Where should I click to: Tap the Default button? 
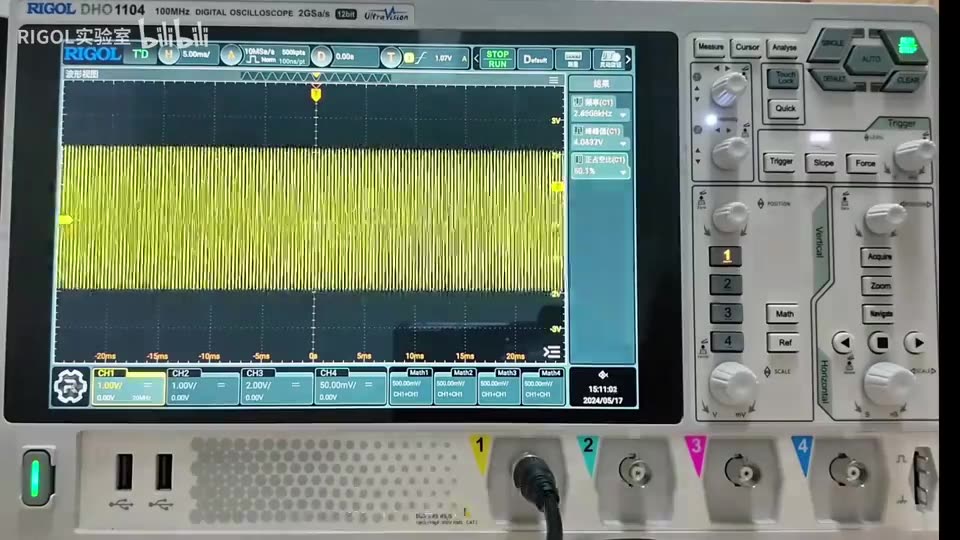point(535,59)
